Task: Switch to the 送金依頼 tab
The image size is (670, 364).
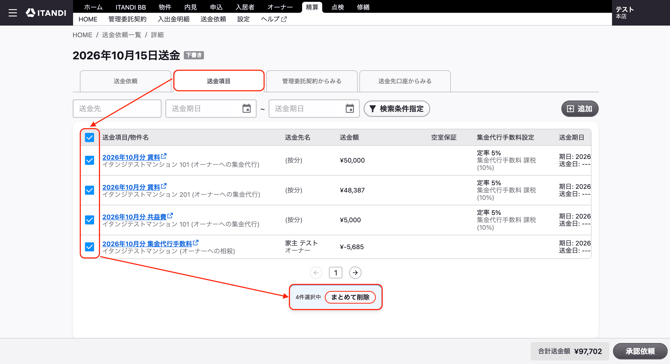Action: point(125,81)
